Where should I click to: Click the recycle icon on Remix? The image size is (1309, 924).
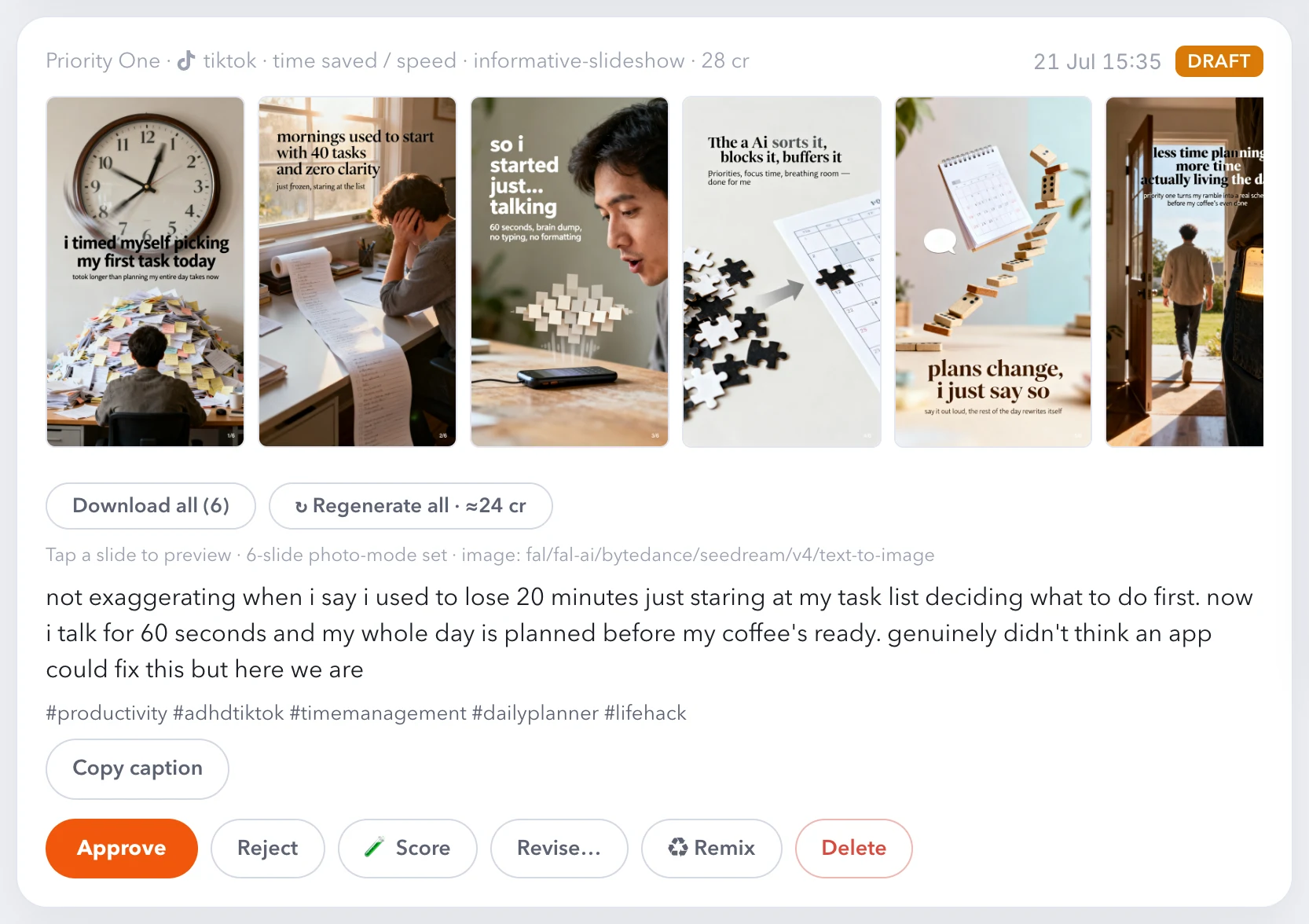(678, 847)
